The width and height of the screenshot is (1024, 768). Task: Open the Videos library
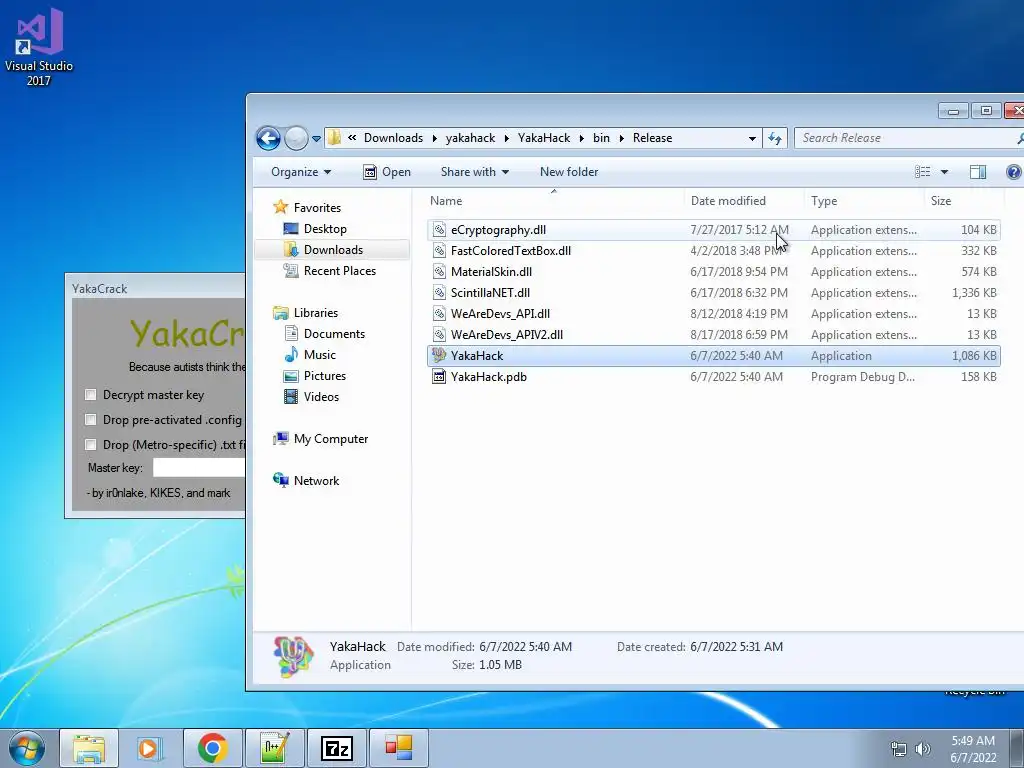[x=312, y=396]
